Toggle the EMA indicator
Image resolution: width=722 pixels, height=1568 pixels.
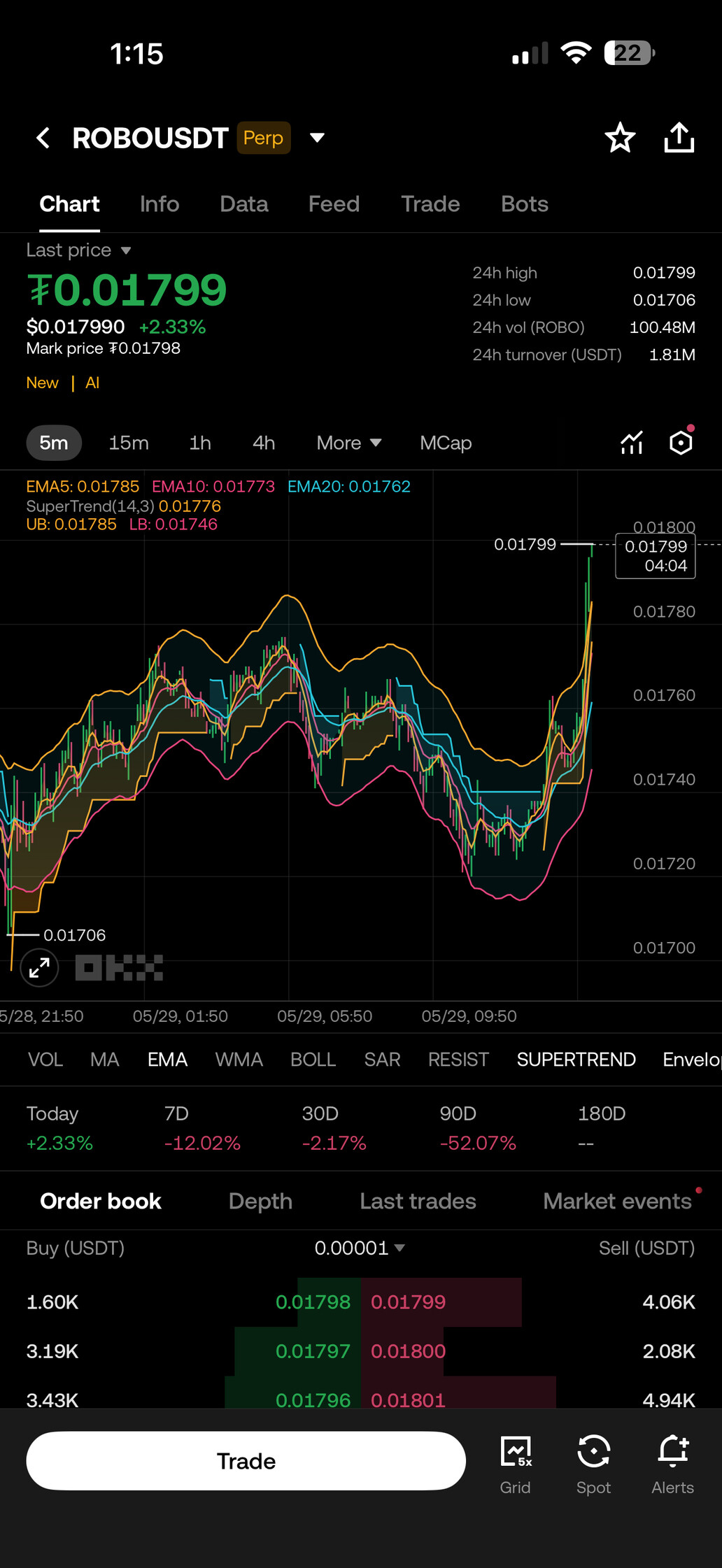pos(167,1060)
